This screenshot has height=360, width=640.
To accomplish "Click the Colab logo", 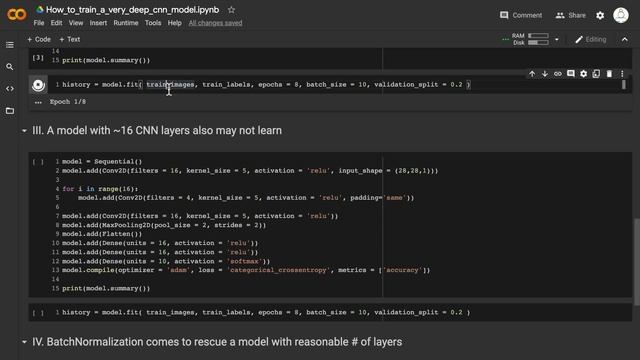I will (16, 15).
